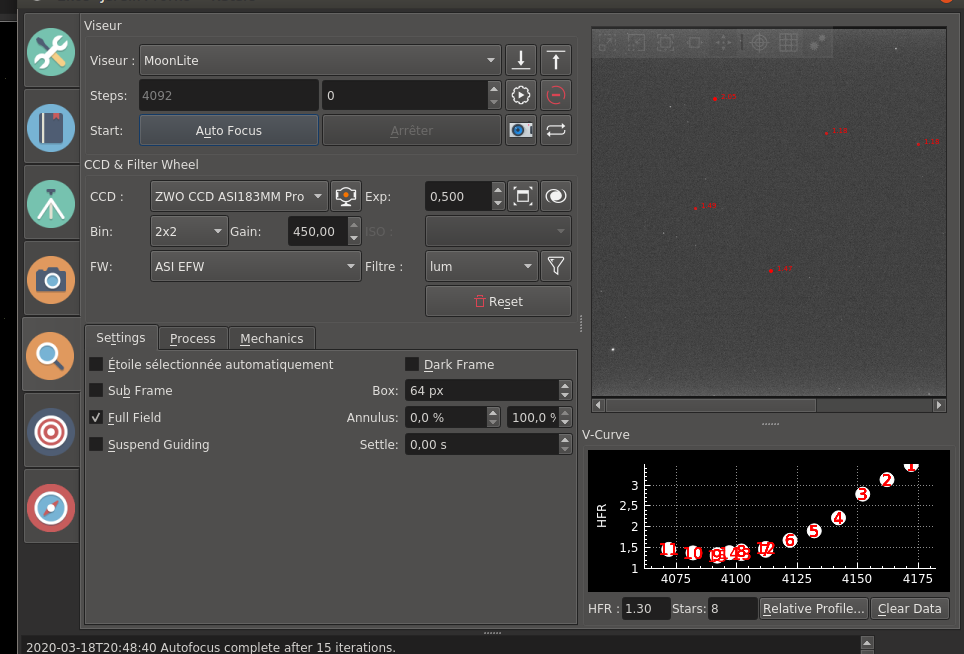Enable Étoile sélectionnée automatiquement checkbox
964x654 pixels.
point(96,364)
